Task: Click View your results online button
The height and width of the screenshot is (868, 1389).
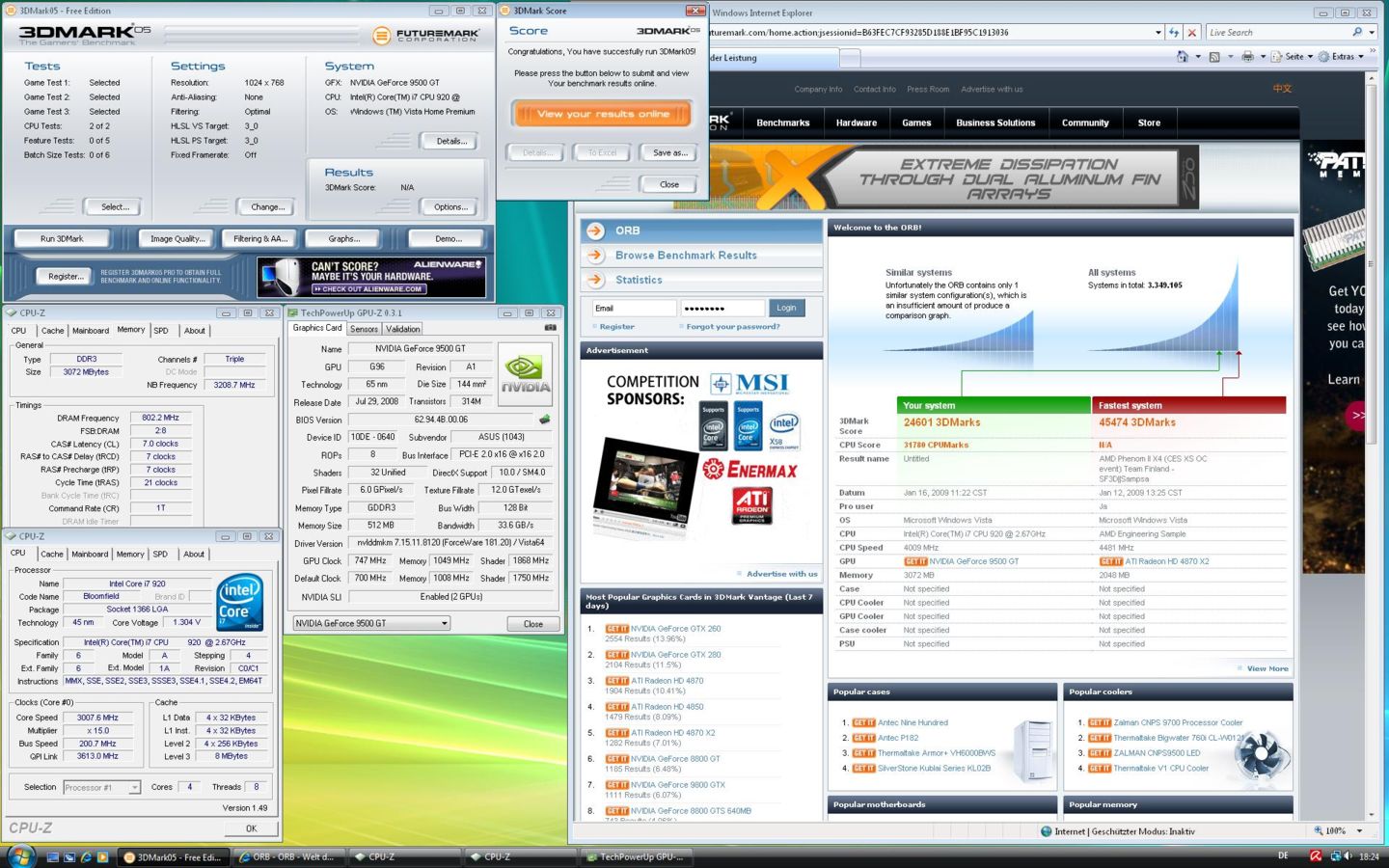Action: (603, 114)
